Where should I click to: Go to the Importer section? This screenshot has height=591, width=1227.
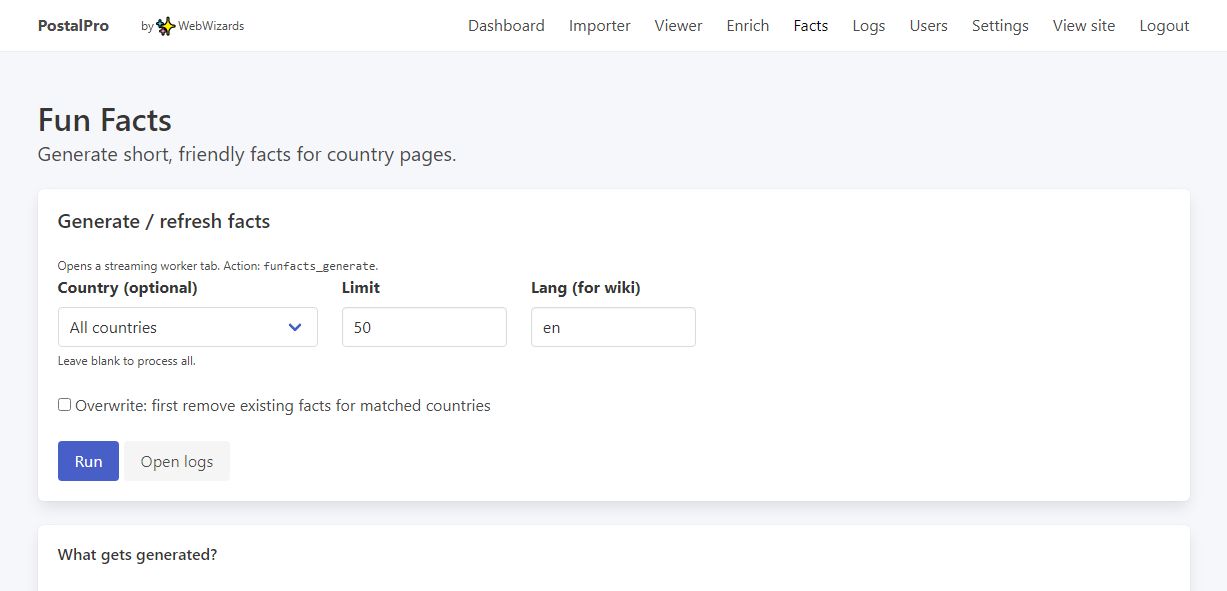[x=599, y=26]
